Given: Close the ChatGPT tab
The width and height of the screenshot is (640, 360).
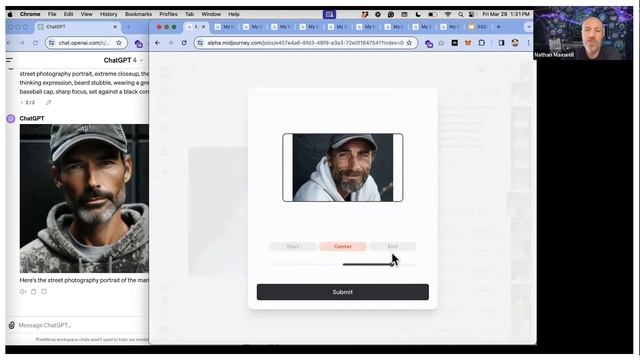Looking at the screenshot, I should [x=115, y=27].
